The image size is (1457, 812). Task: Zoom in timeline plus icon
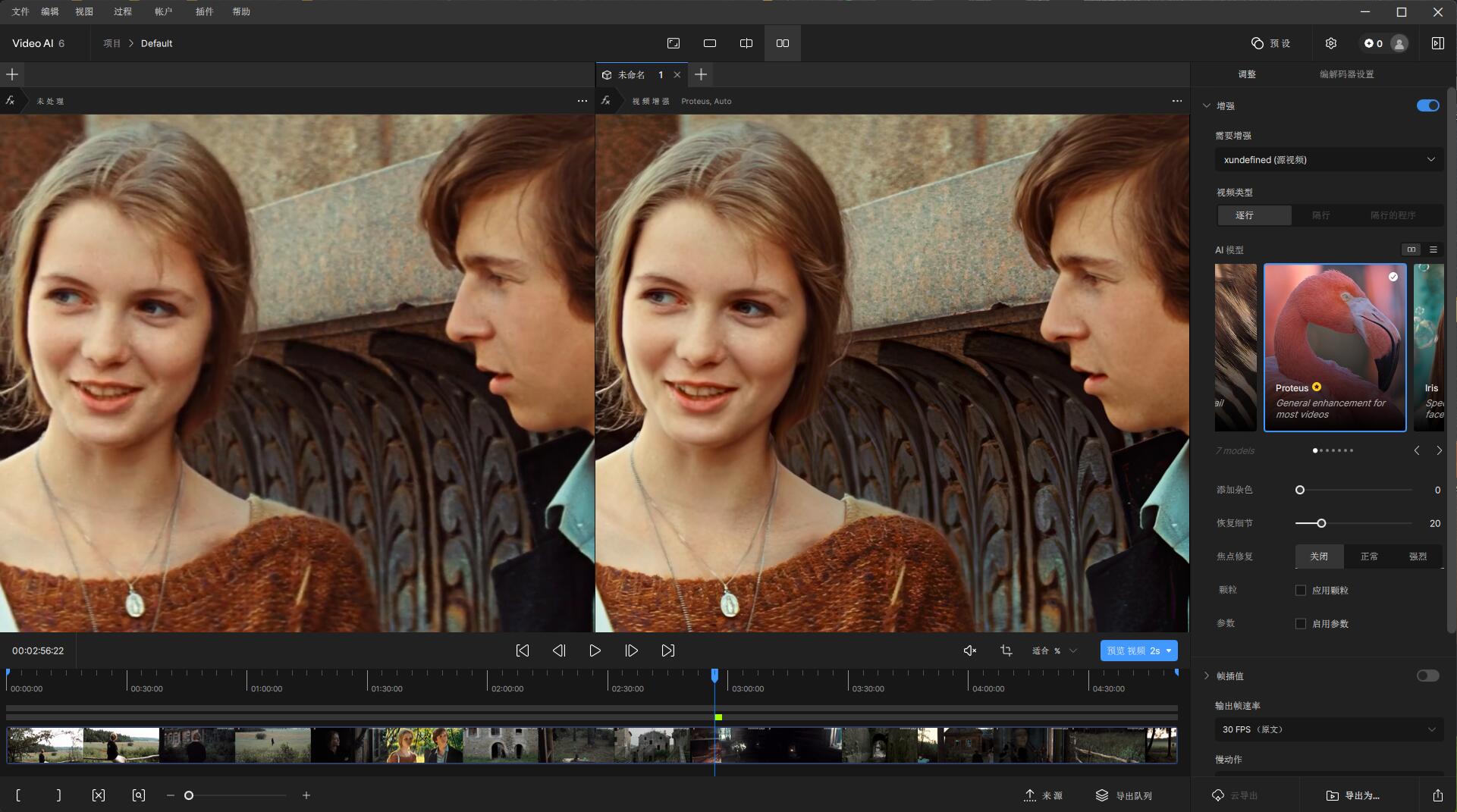[306, 795]
